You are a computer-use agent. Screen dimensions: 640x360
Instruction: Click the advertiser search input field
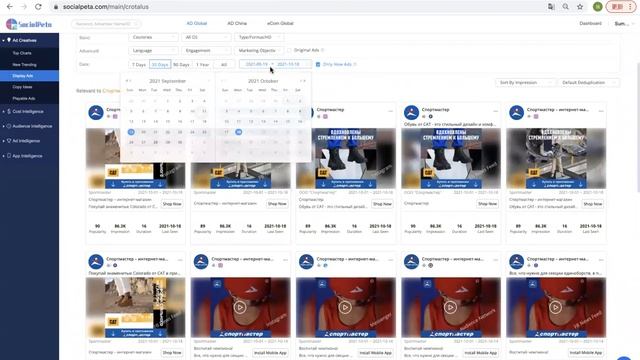106,24
